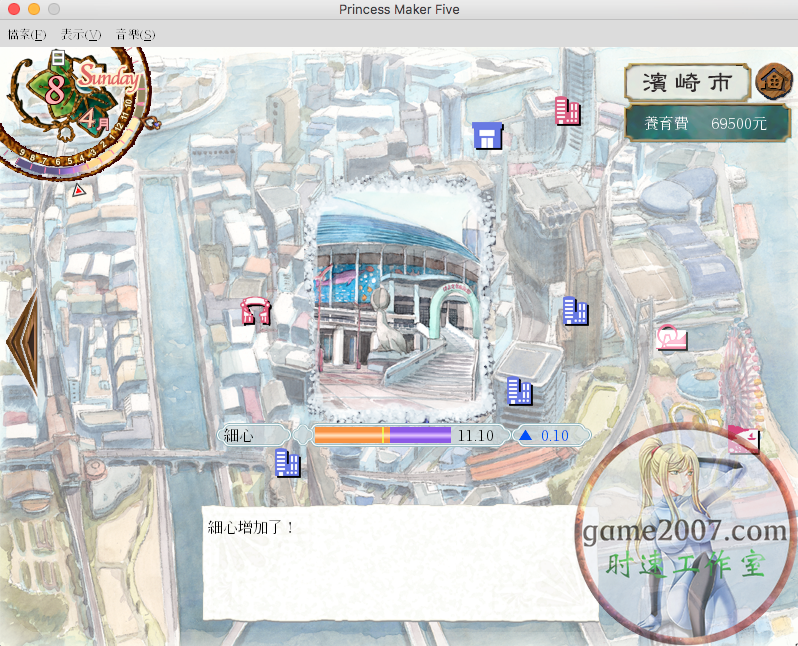
Task: Click the orange-purple 細心 stat bar
Action: (x=382, y=435)
